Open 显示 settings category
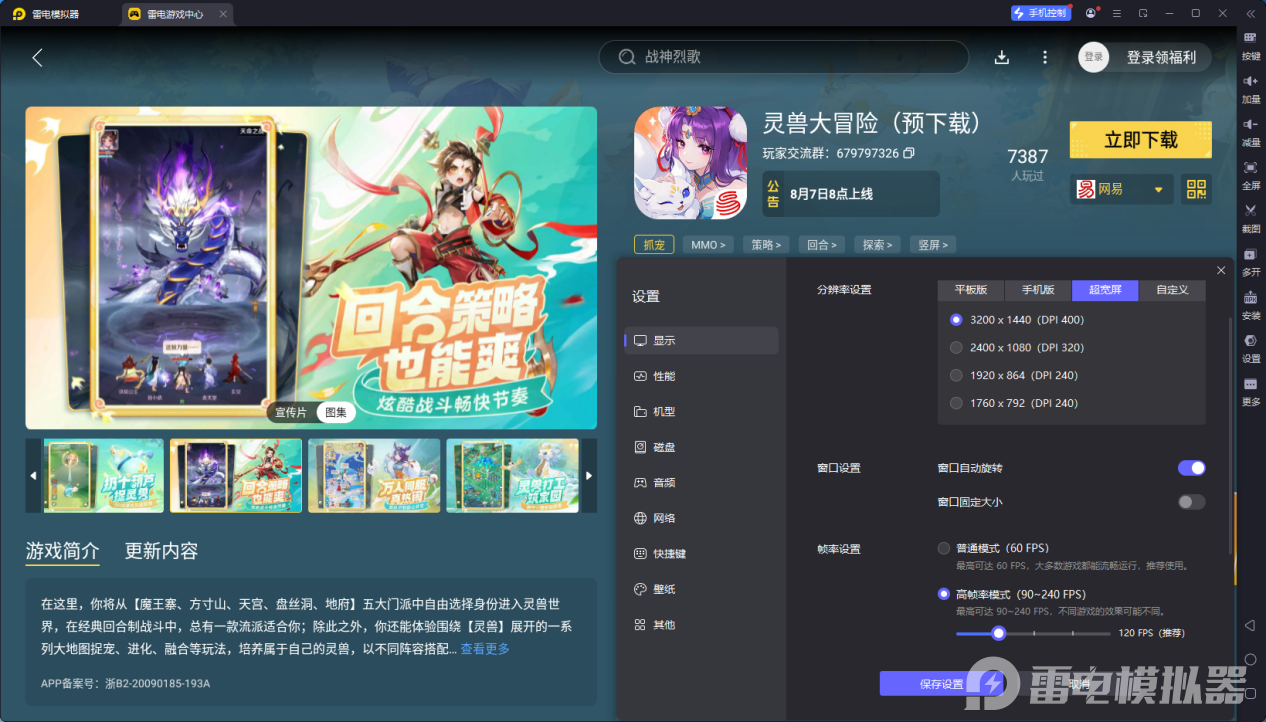This screenshot has width=1266, height=722. point(701,340)
